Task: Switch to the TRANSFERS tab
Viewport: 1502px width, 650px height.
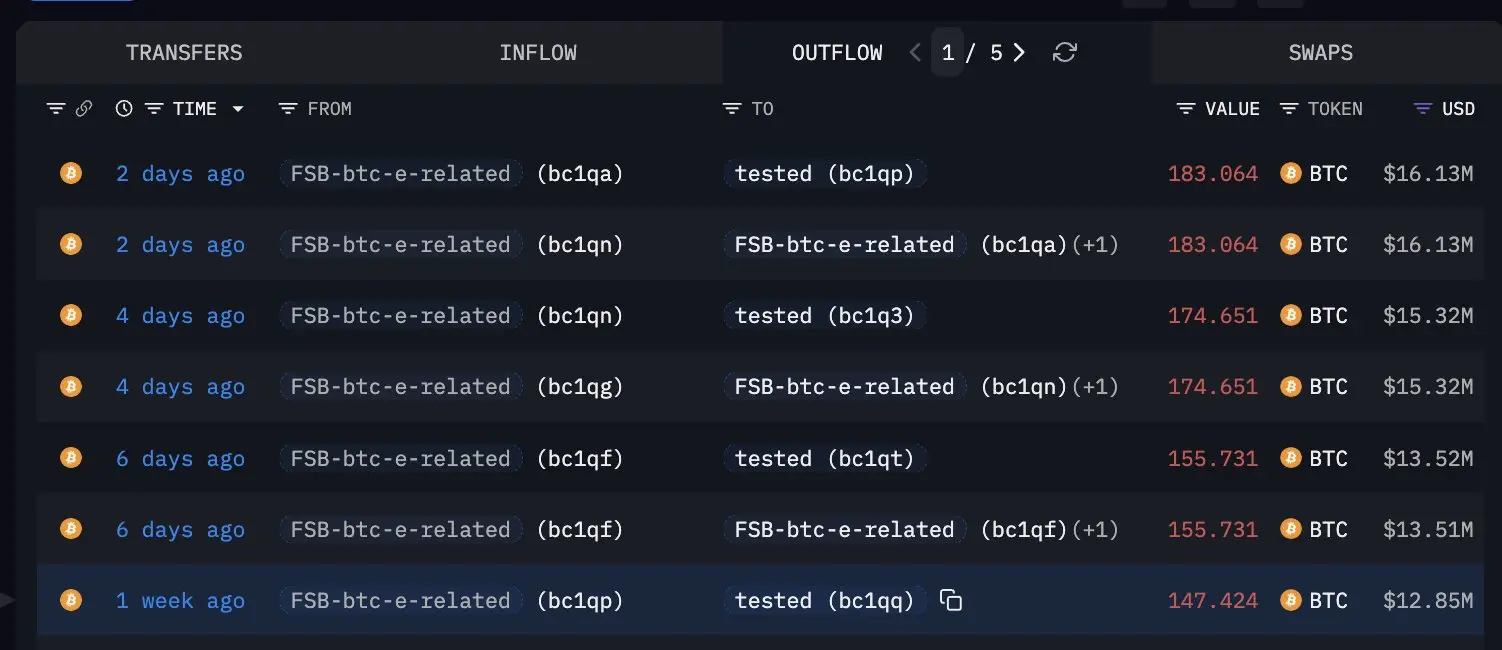Action: pyautogui.click(x=184, y=53)
